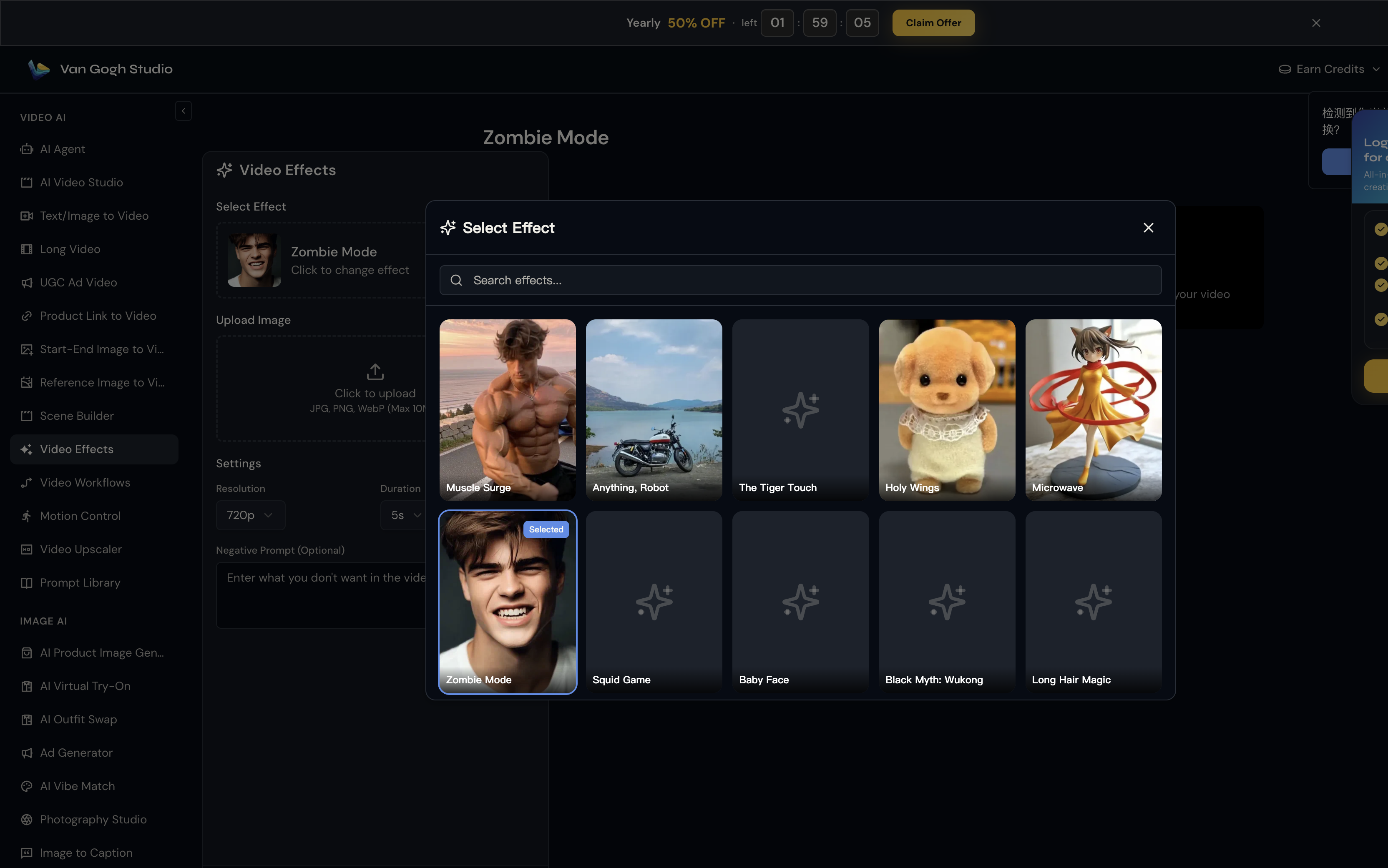The height and width of the screenshot is (868, 1388).
Task: Open the Prompt Library book icon
Action: click(x=26, y=583)
